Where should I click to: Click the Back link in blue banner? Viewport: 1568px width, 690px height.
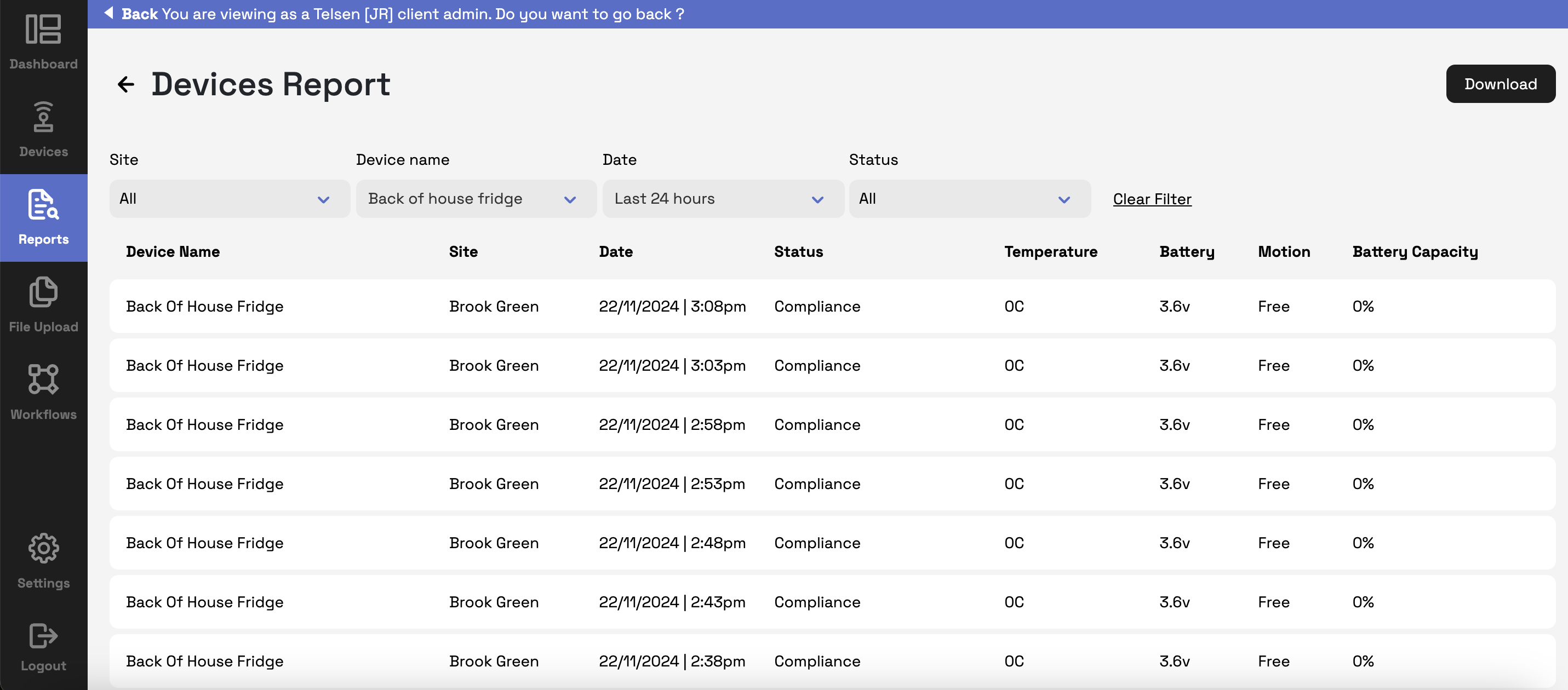point(139,14)
